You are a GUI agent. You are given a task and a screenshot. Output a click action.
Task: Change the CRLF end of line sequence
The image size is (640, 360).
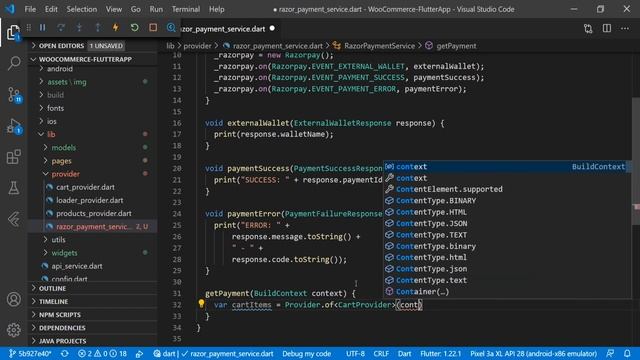tap(381, 353)
